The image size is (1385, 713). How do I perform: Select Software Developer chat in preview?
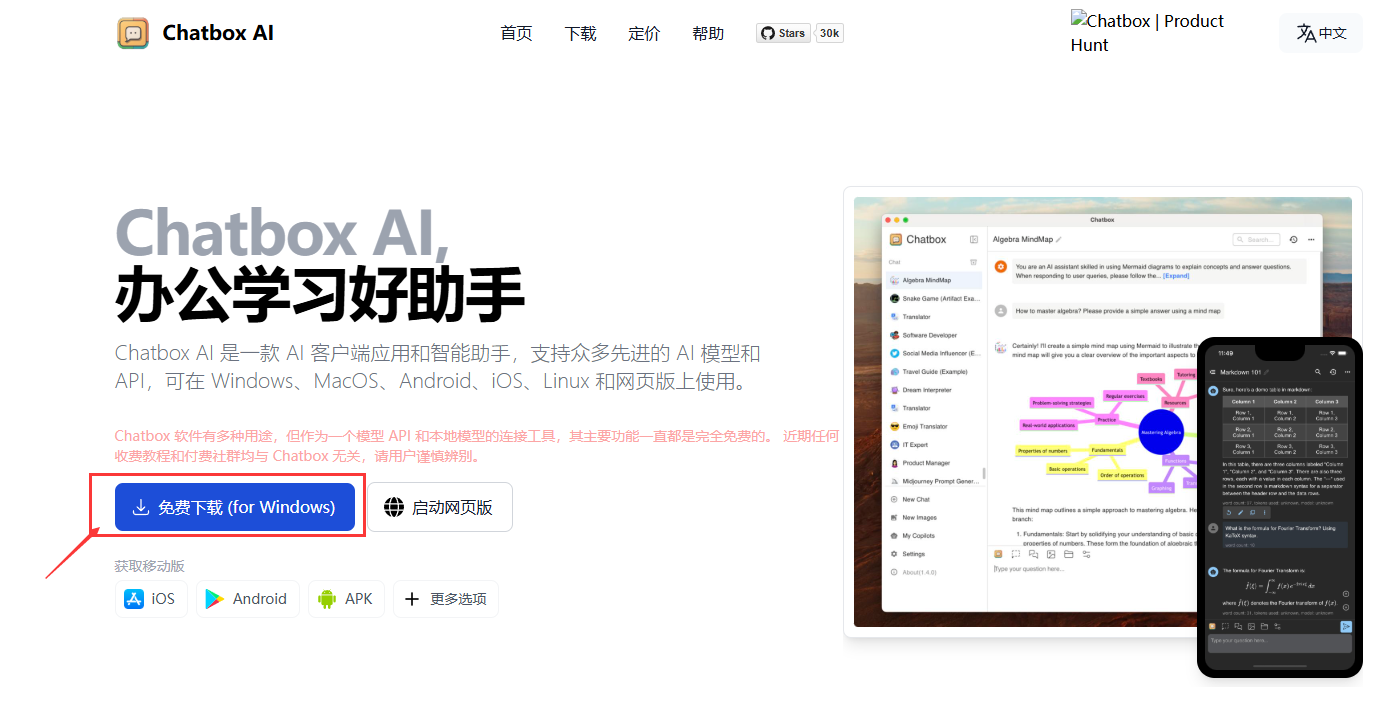(935, 335)
